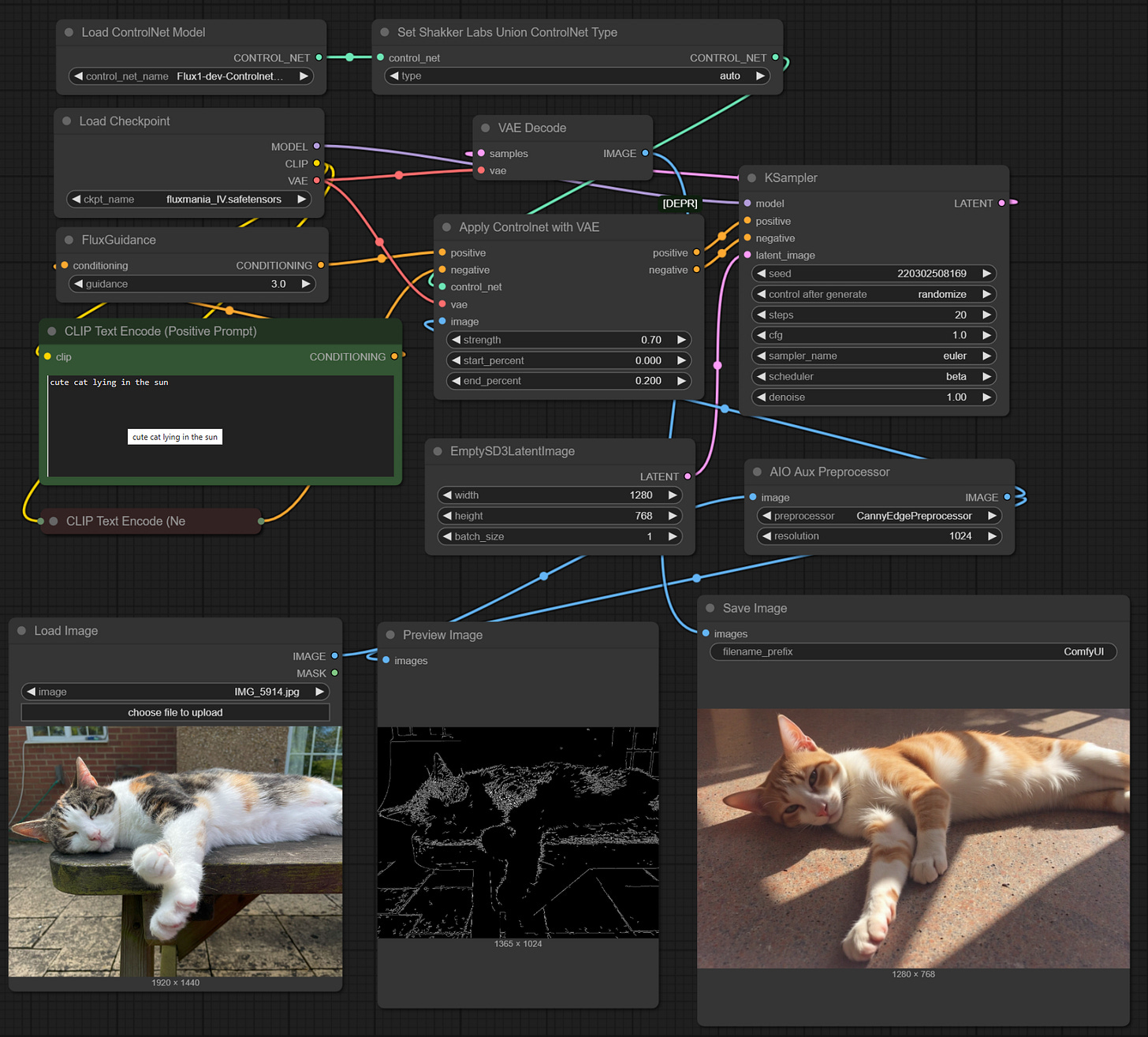Click the KSampler LATENT output socket
The height and width of the screenshot is (1037, 1148).
coord(1001,203)
